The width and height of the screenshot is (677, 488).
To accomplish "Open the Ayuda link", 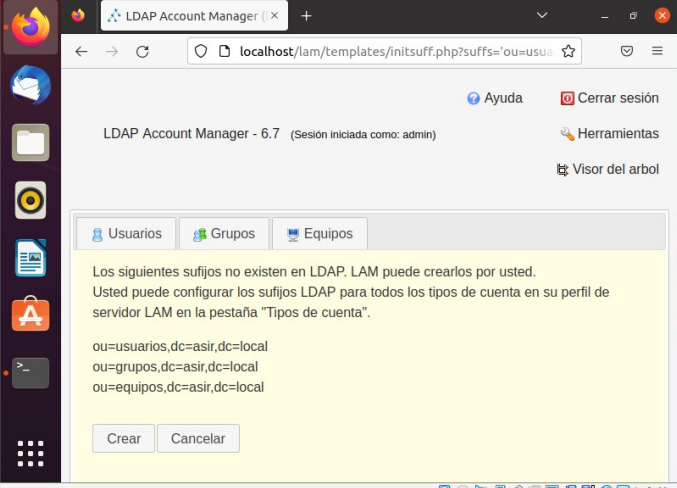I will click(503, 98).
